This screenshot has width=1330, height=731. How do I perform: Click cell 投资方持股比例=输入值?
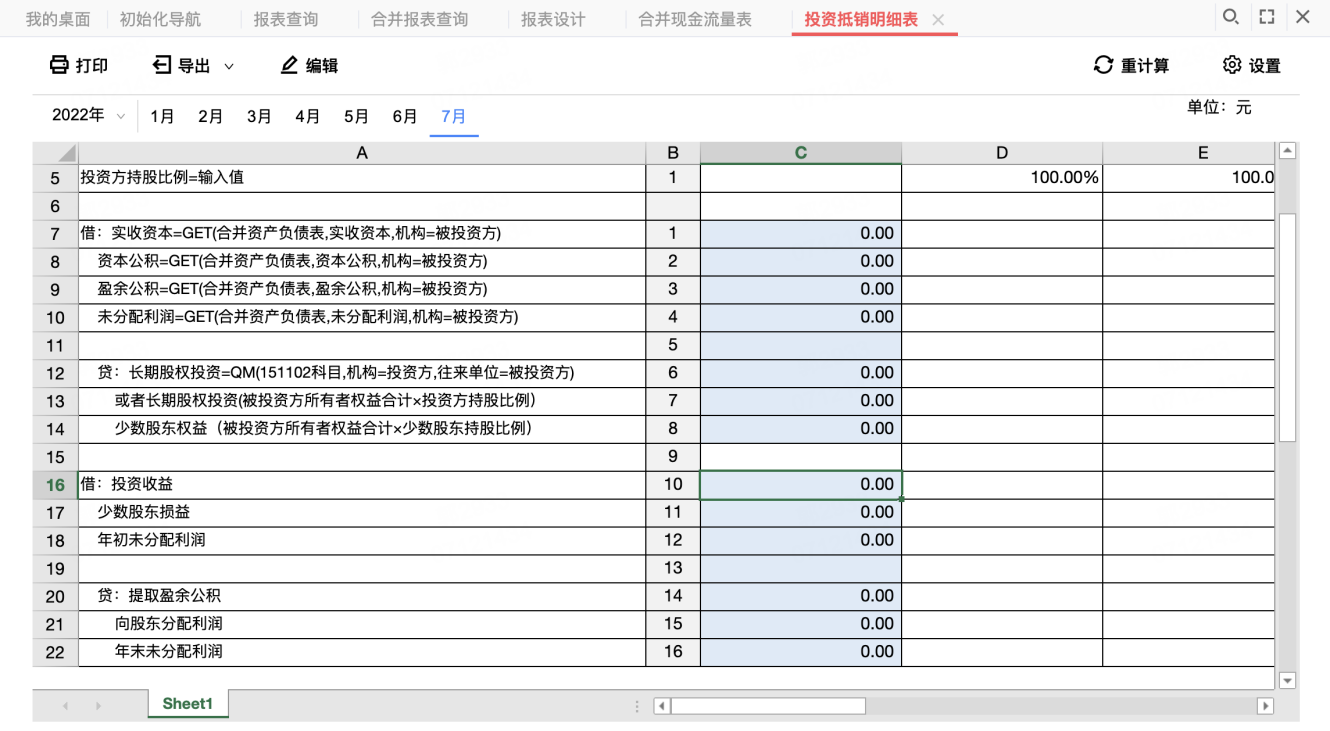click(362, 178)
